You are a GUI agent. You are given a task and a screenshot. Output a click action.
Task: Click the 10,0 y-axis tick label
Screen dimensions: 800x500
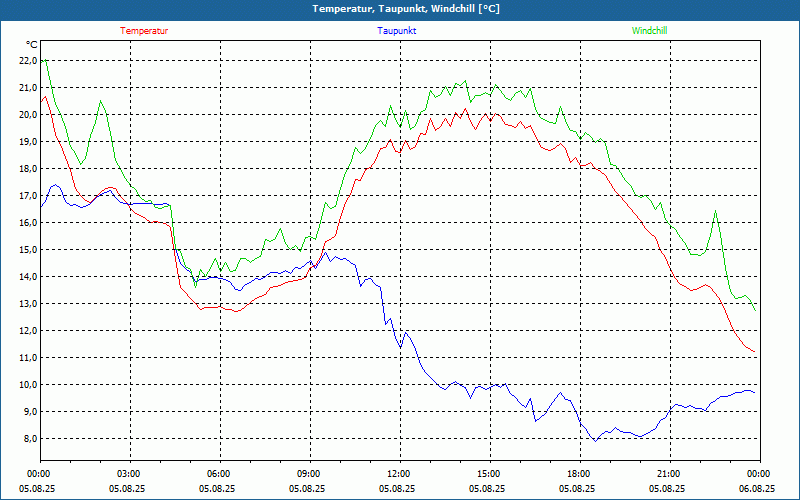tap(28, 385)
